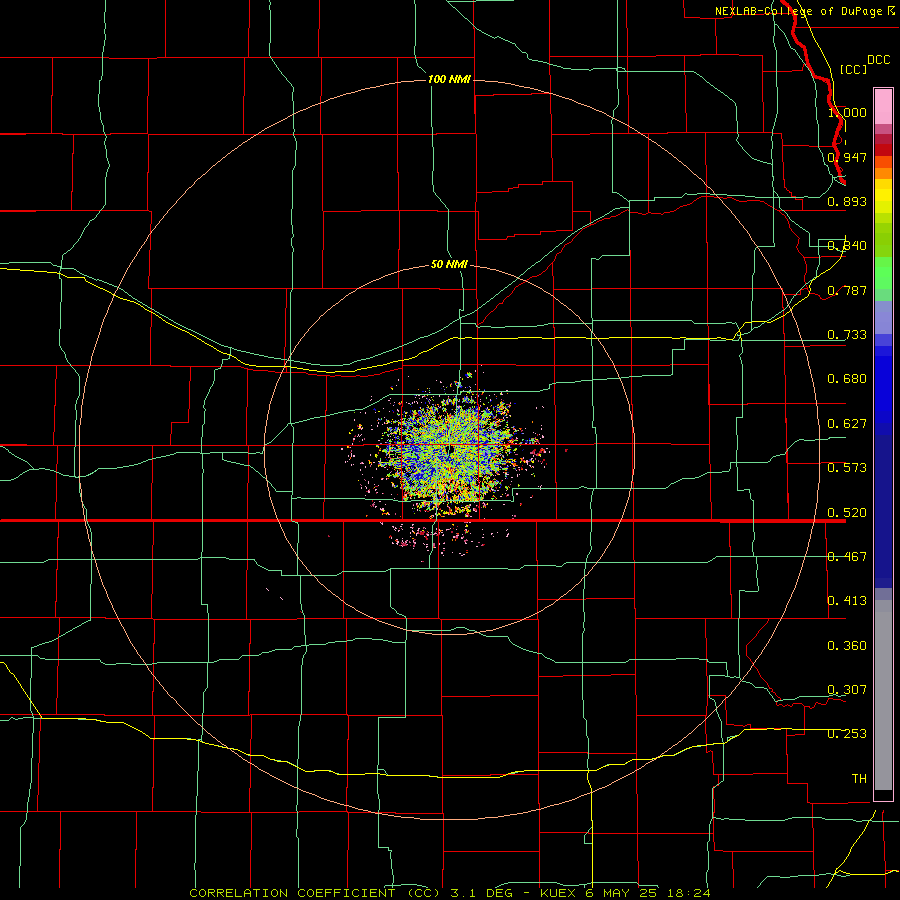Click the [CC] legend unit label

pos(853,69)
